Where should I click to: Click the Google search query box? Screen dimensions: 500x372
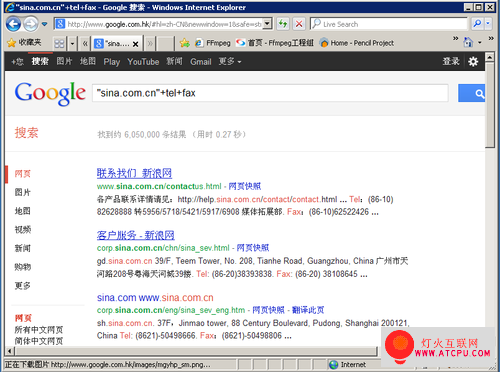click(x=270, y=93)
